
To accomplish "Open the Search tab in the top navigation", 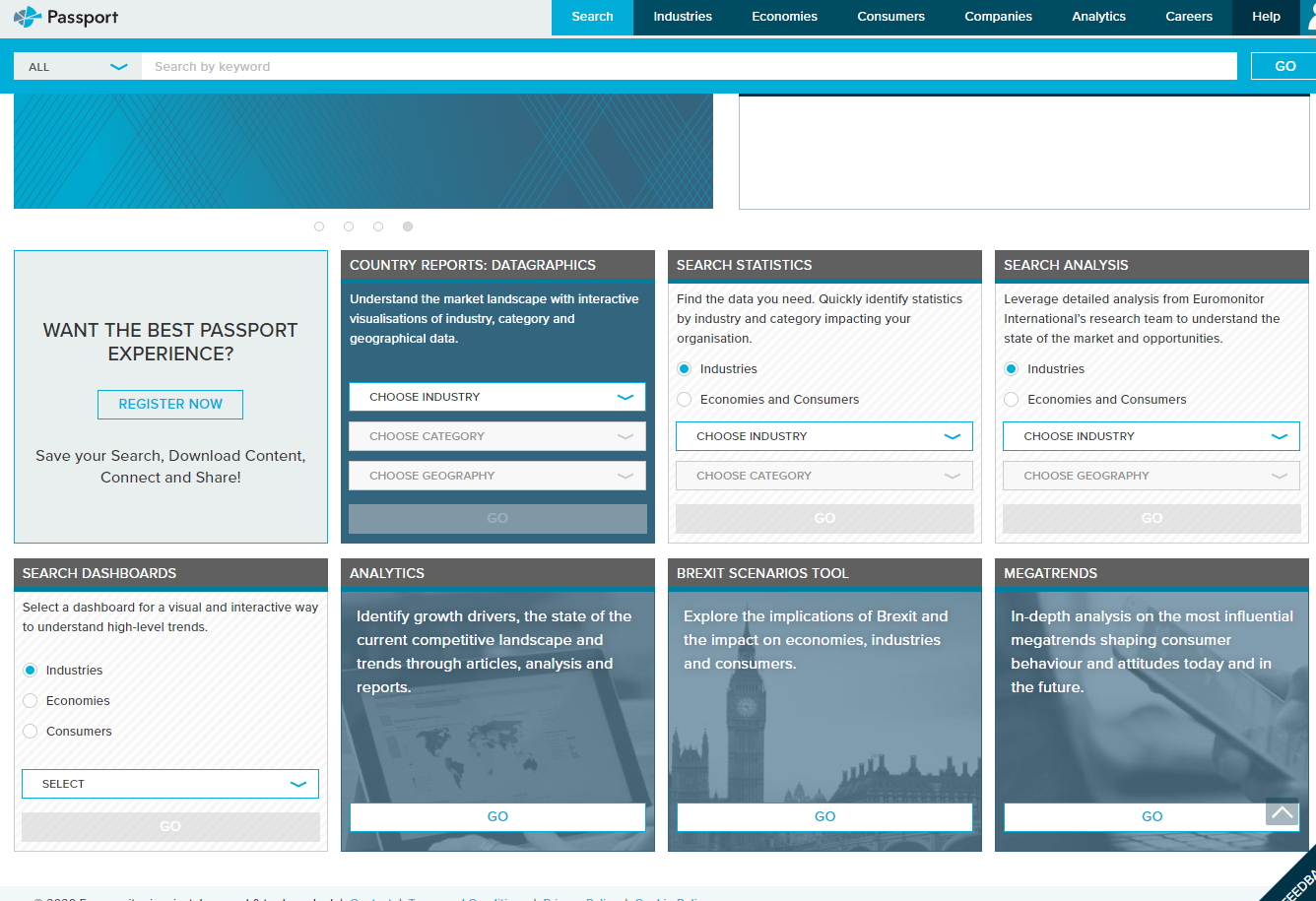I will 592,17.
